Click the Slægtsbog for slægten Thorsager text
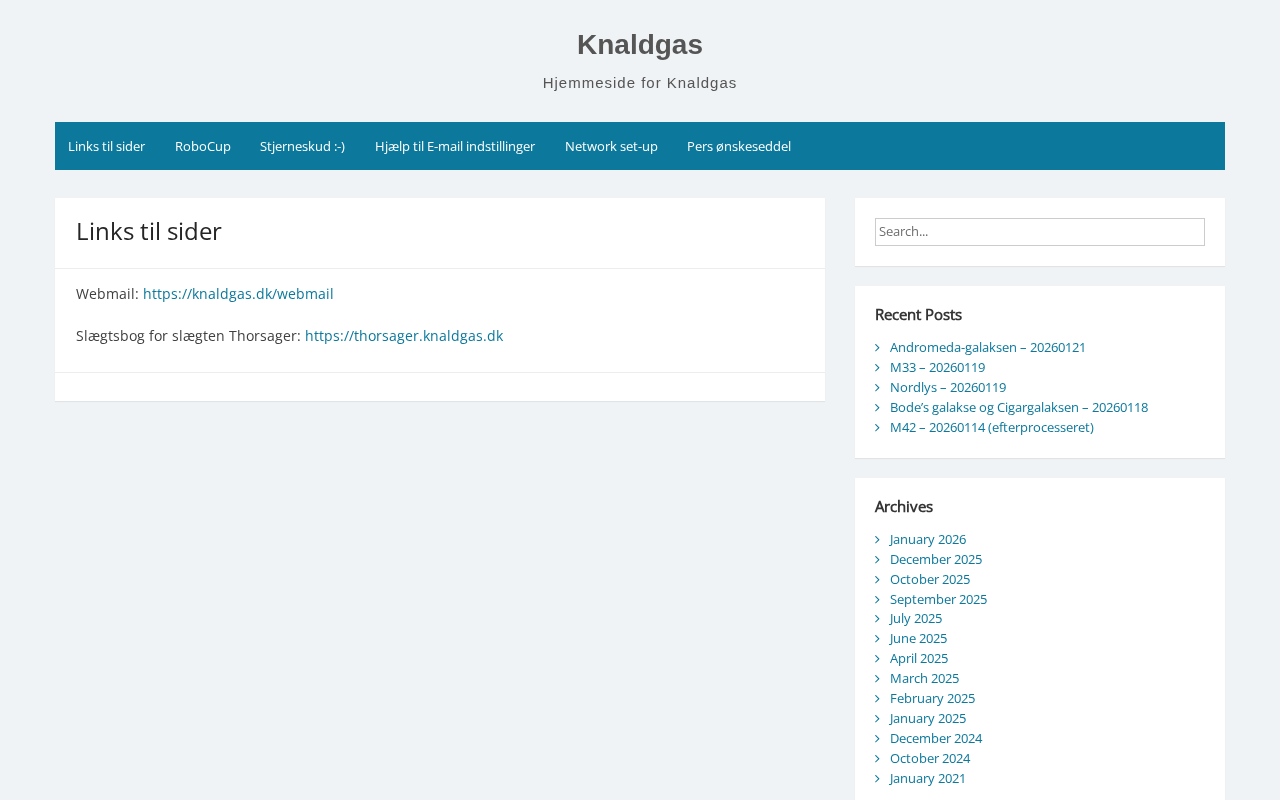Image resolution: width=1280 pixels, height=800 pixels. click(x=188, y=336)
